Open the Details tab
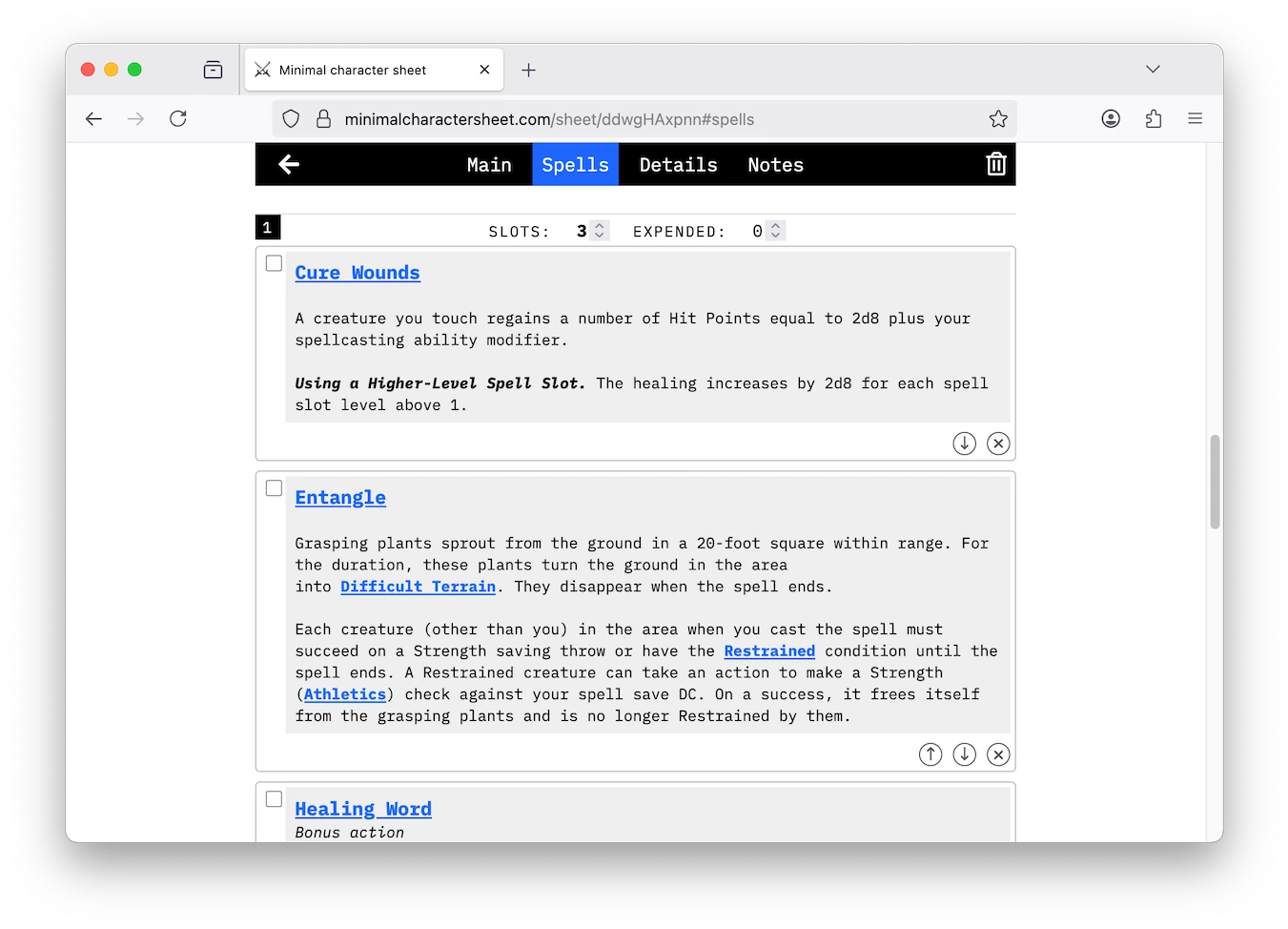Viewport: 1288px width, 929px height. tap(678, 165)
